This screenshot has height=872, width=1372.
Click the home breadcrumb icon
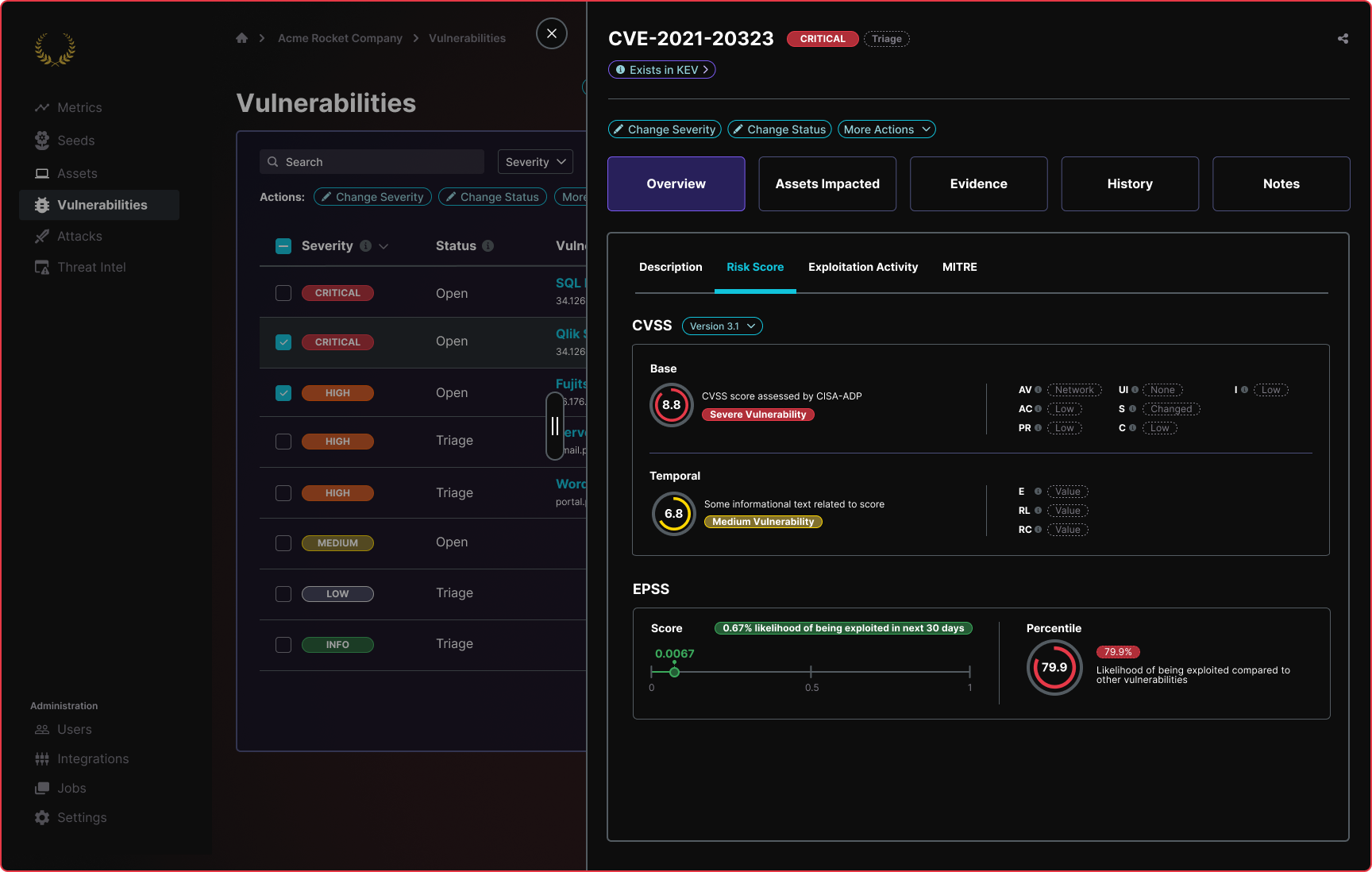pos(242,37)
